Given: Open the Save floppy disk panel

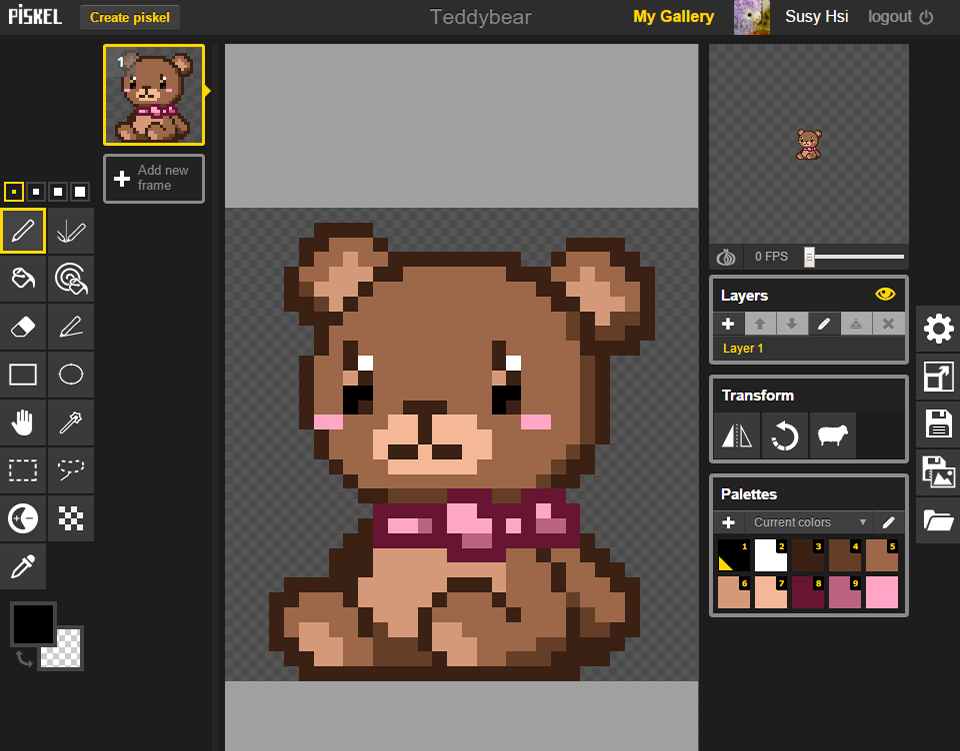Looking at the screenshot, I should (938, 424).
